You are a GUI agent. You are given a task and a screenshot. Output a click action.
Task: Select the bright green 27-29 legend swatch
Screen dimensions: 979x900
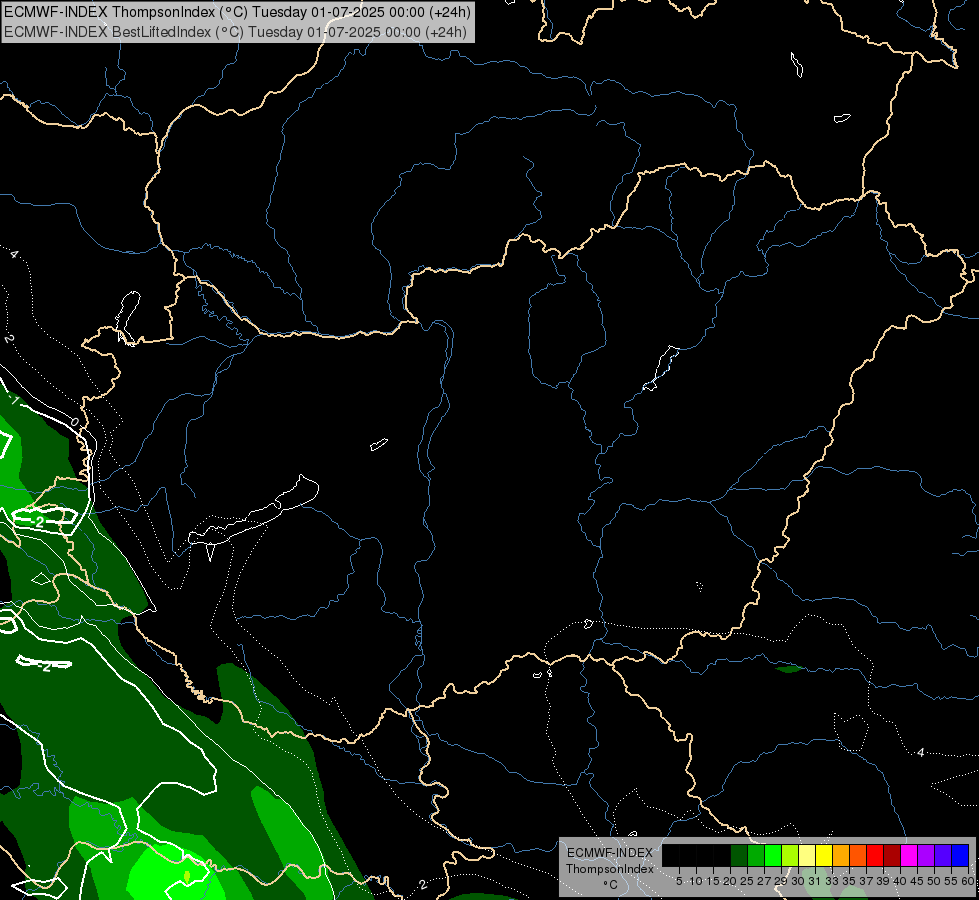773,855
